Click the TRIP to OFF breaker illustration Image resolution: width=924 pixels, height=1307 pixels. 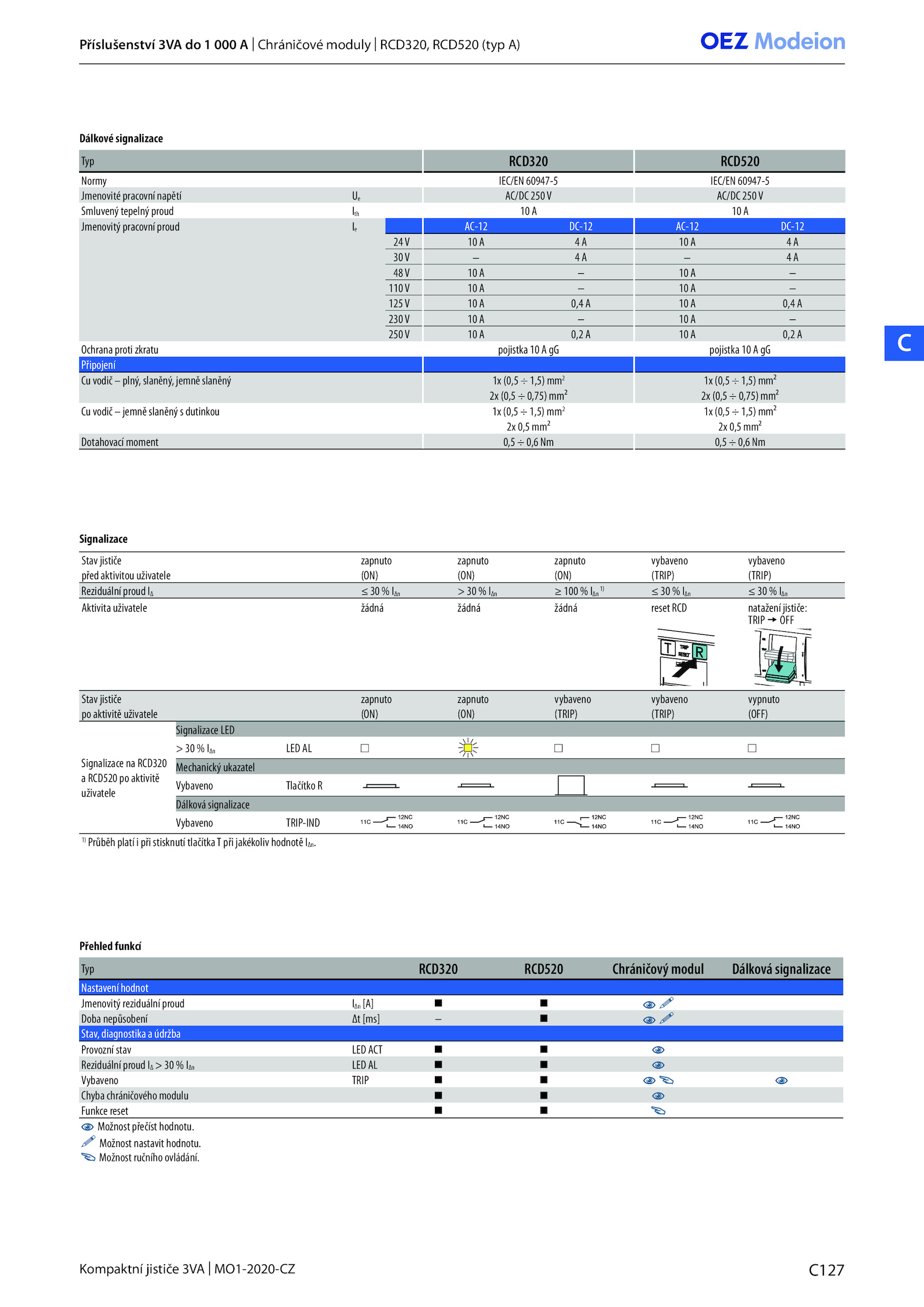(783, 657)
